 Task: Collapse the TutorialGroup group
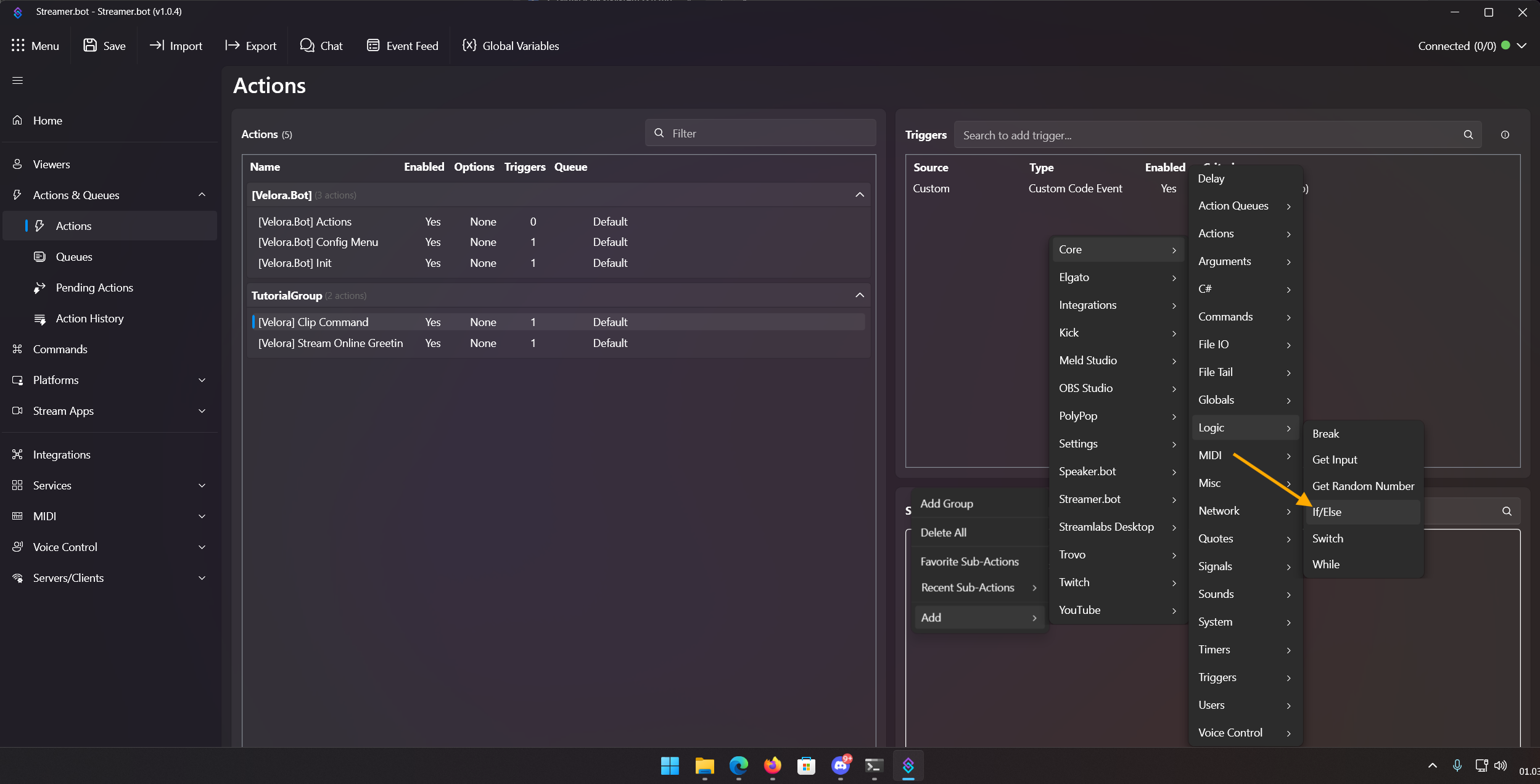[860, 295]
